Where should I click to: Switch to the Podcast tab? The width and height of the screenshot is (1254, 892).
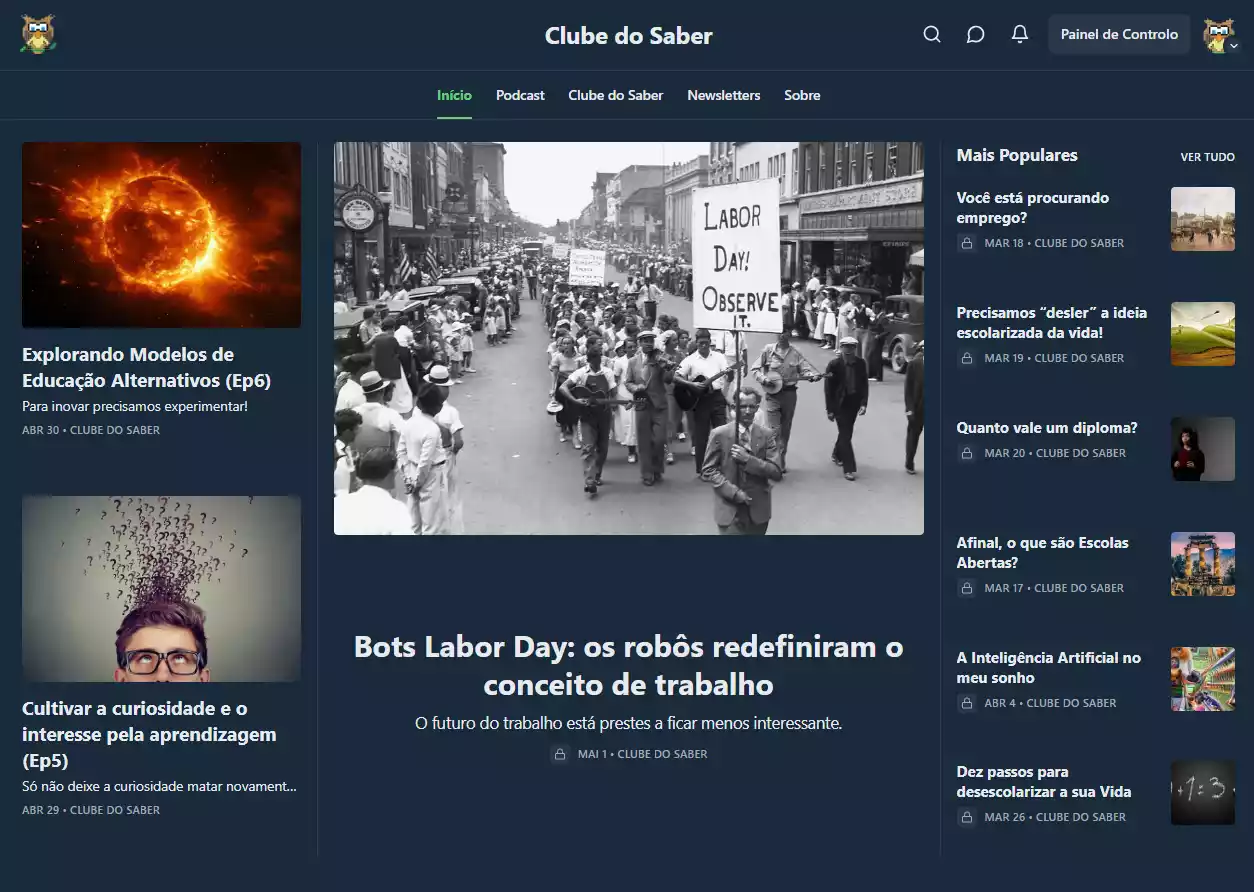(520, 96)
